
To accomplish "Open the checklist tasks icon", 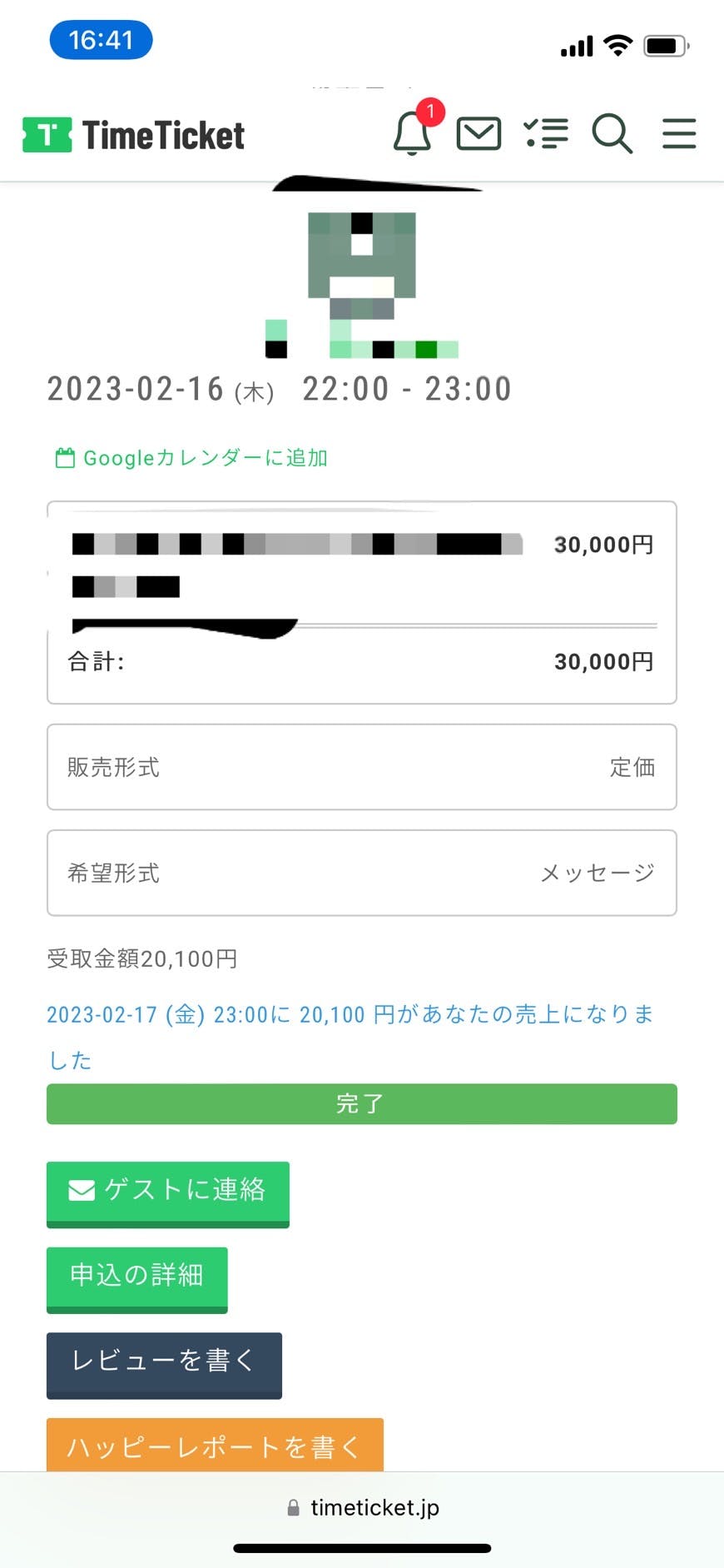I will click(x=546, y=133).
